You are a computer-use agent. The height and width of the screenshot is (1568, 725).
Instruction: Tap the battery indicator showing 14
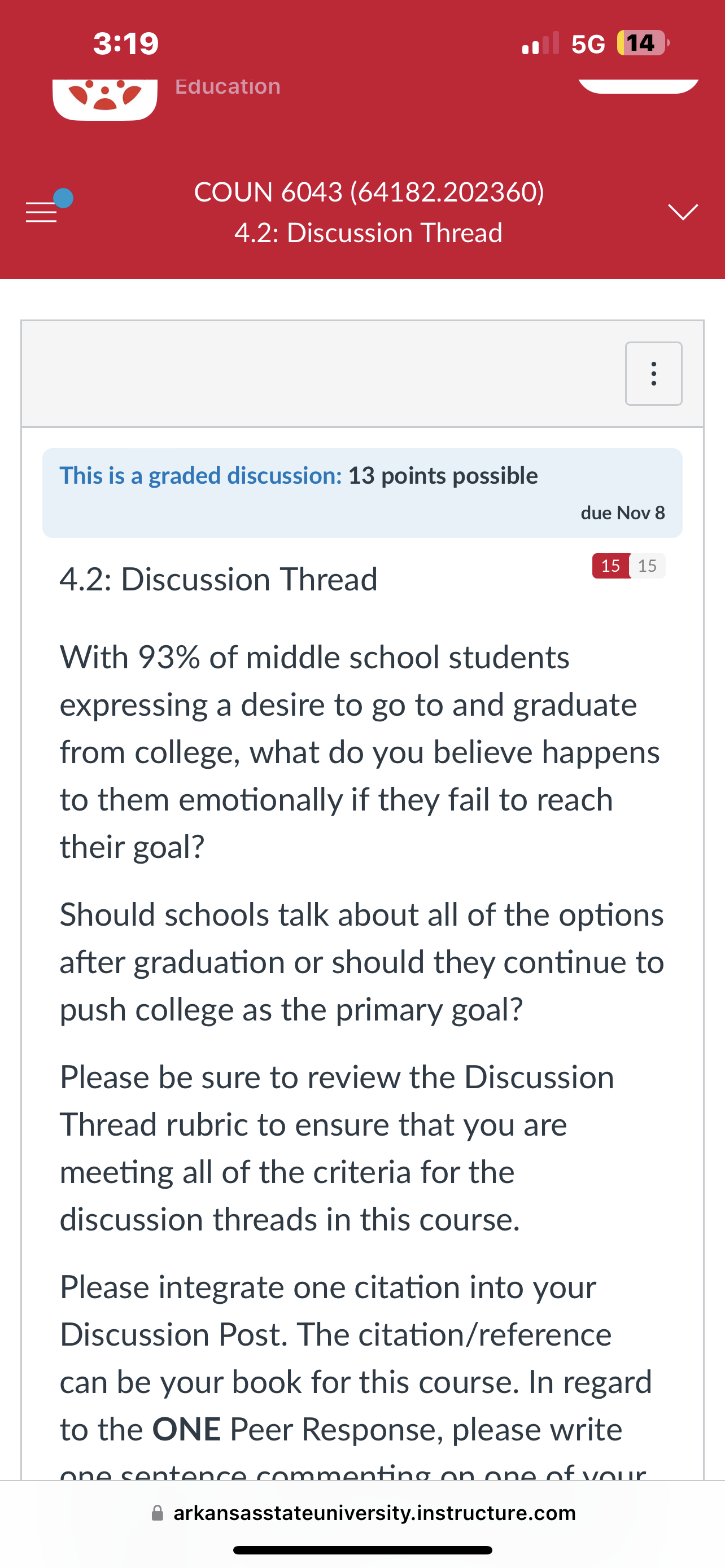click(x=642, y=43)
